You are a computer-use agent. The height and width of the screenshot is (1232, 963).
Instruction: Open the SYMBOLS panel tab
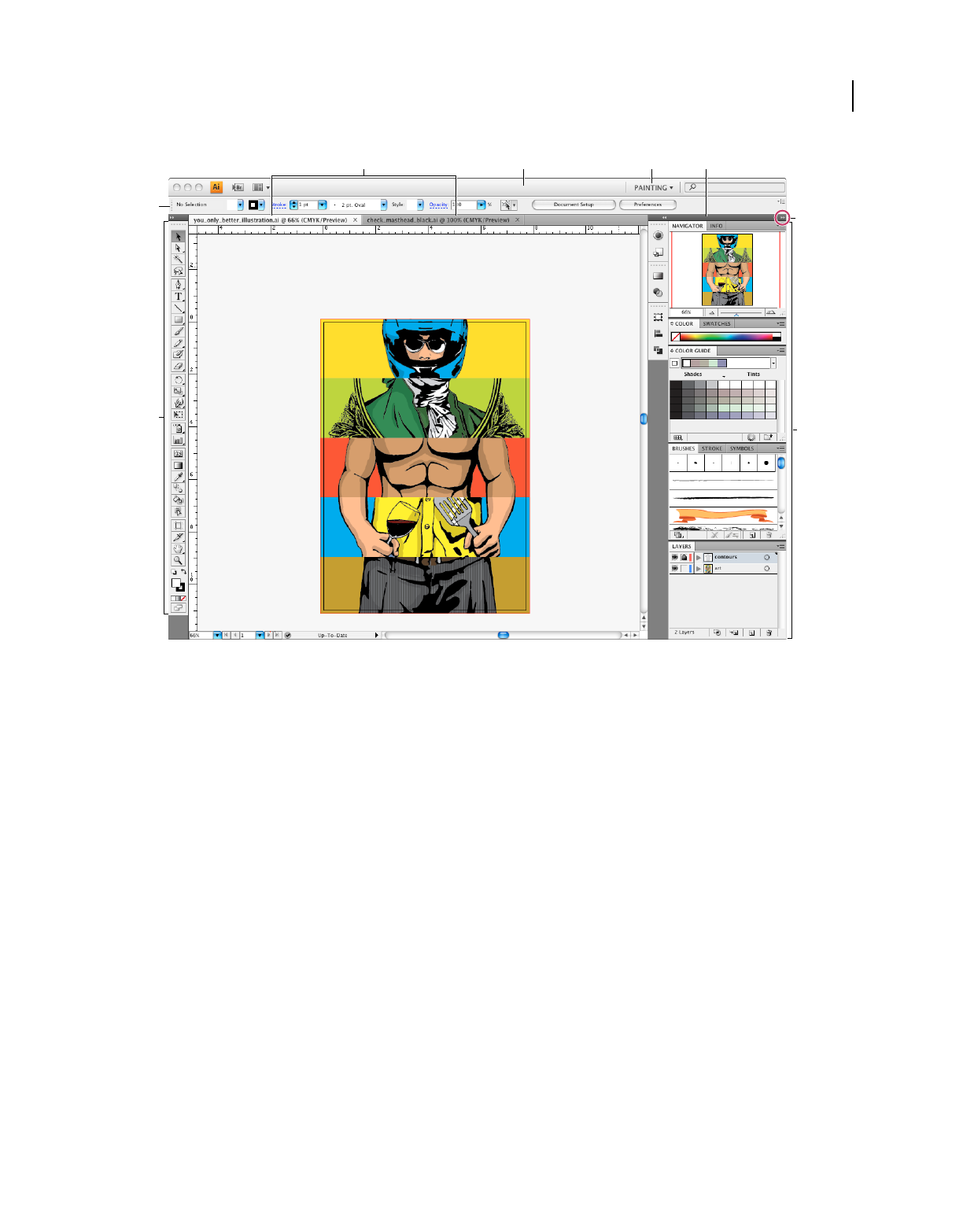click(742, 448)
